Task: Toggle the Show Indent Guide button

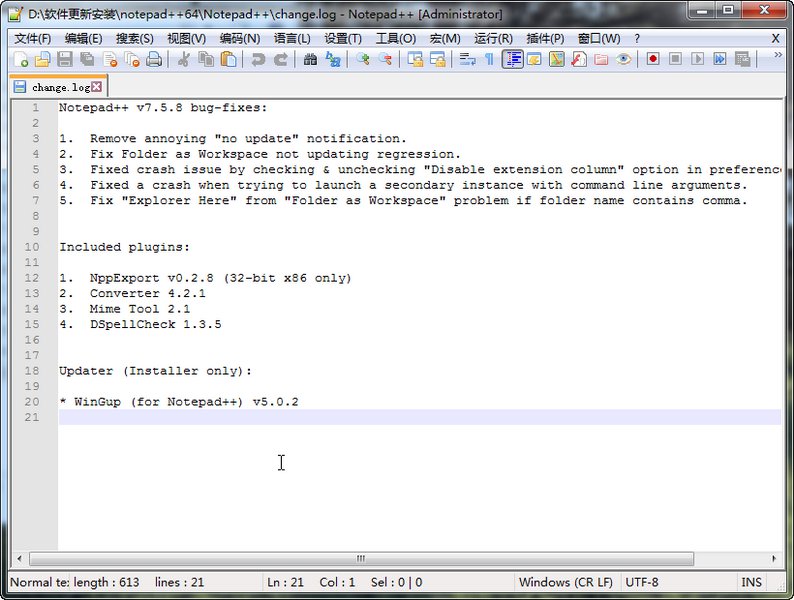Action: pyautogui.click(x=512, y=59)
